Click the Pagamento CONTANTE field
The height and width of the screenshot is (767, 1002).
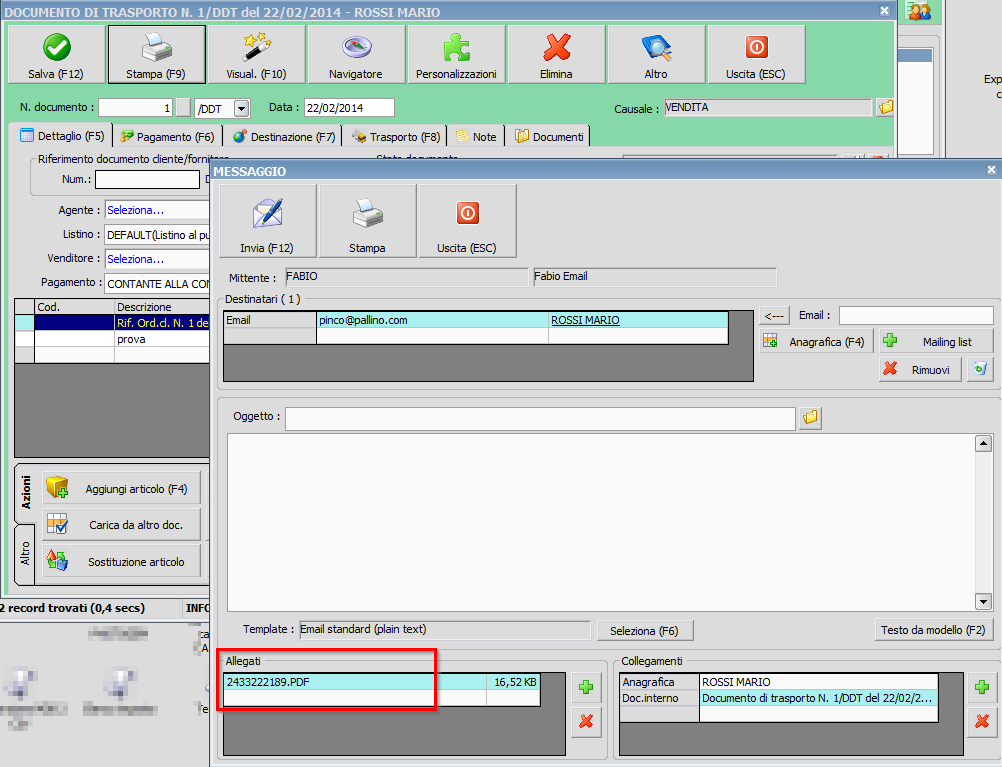[157, 284]
